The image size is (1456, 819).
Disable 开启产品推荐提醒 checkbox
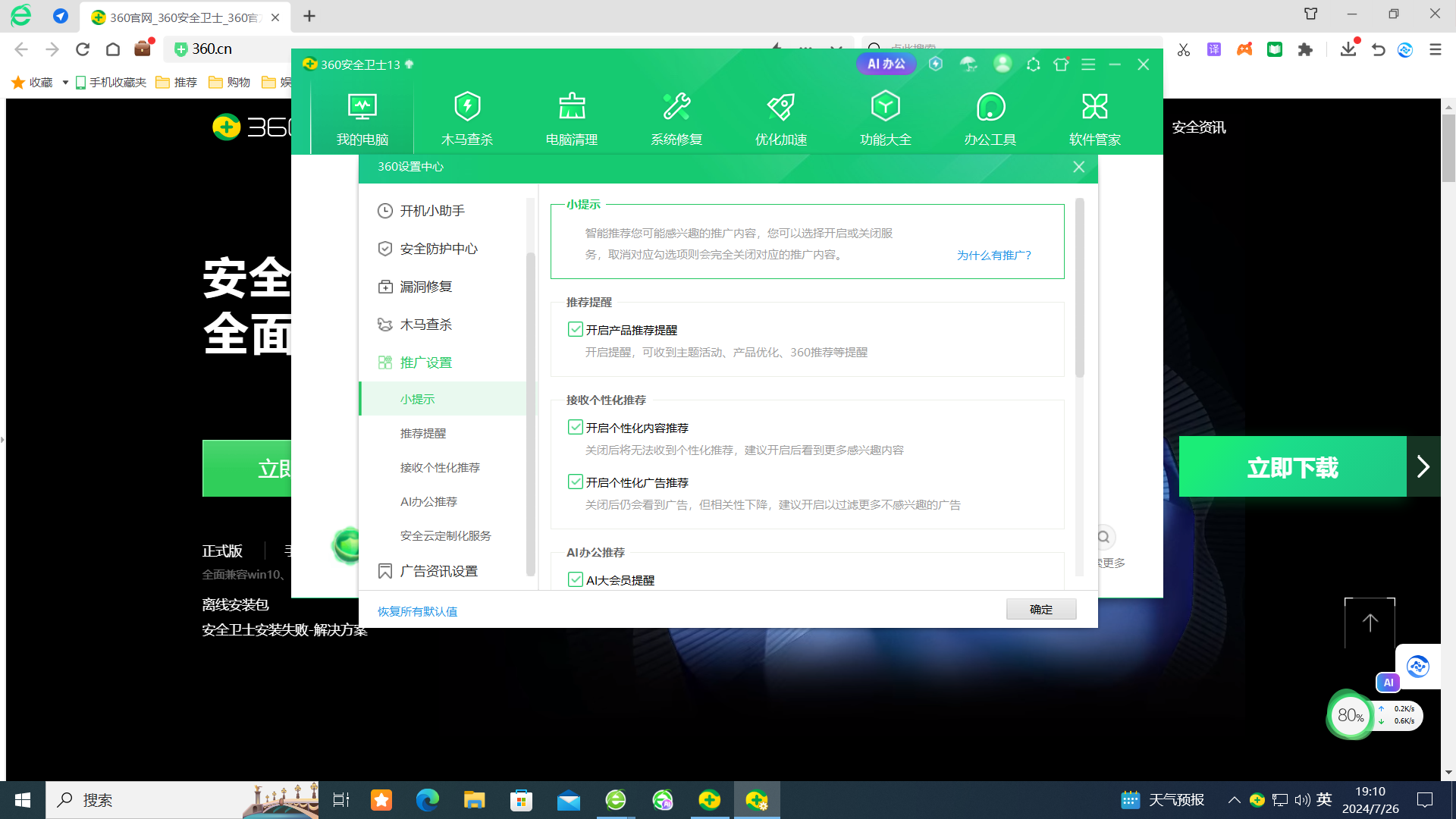[575, 328]
